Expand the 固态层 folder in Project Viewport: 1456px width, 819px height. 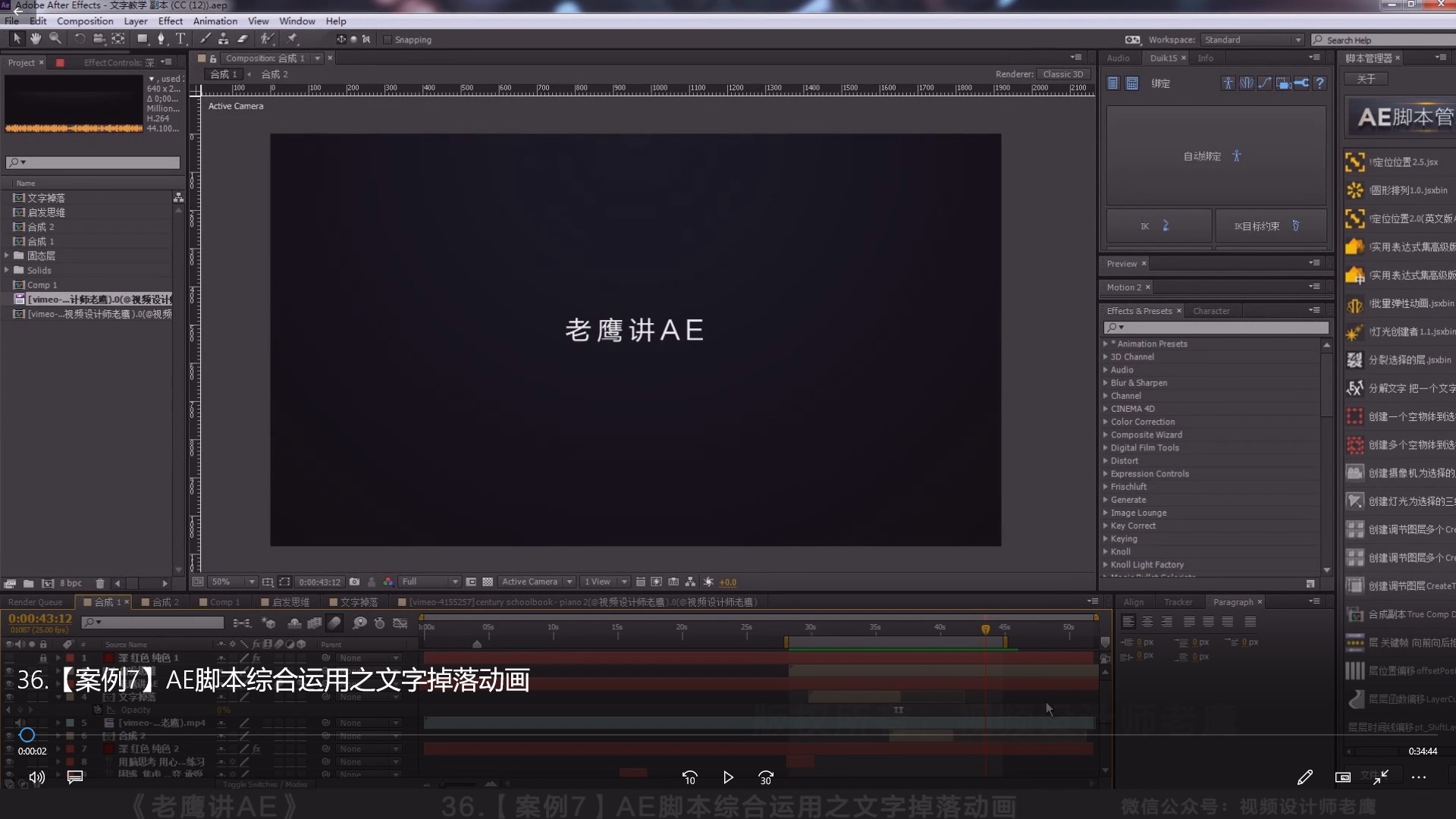(x=7, y=256)
